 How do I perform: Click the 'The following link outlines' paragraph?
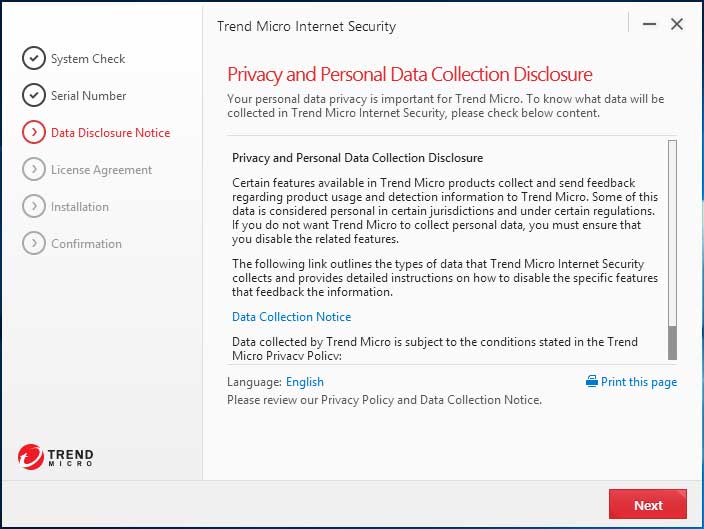(x=445, y=278)
